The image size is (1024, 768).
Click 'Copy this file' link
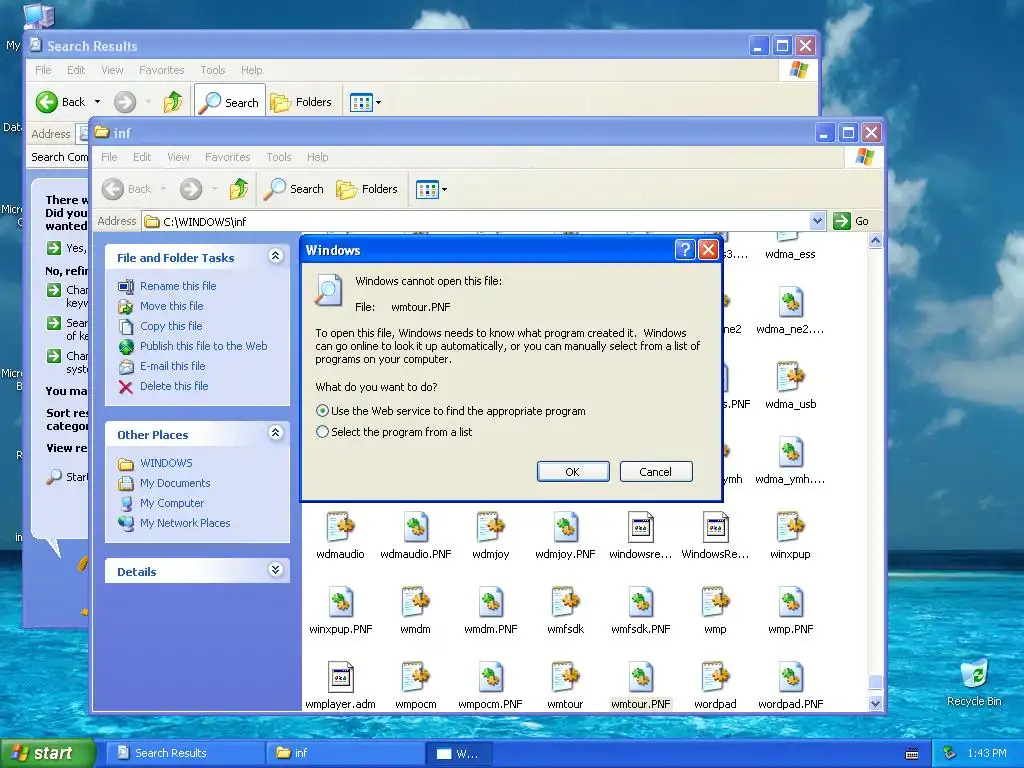[x=171, y=326]
